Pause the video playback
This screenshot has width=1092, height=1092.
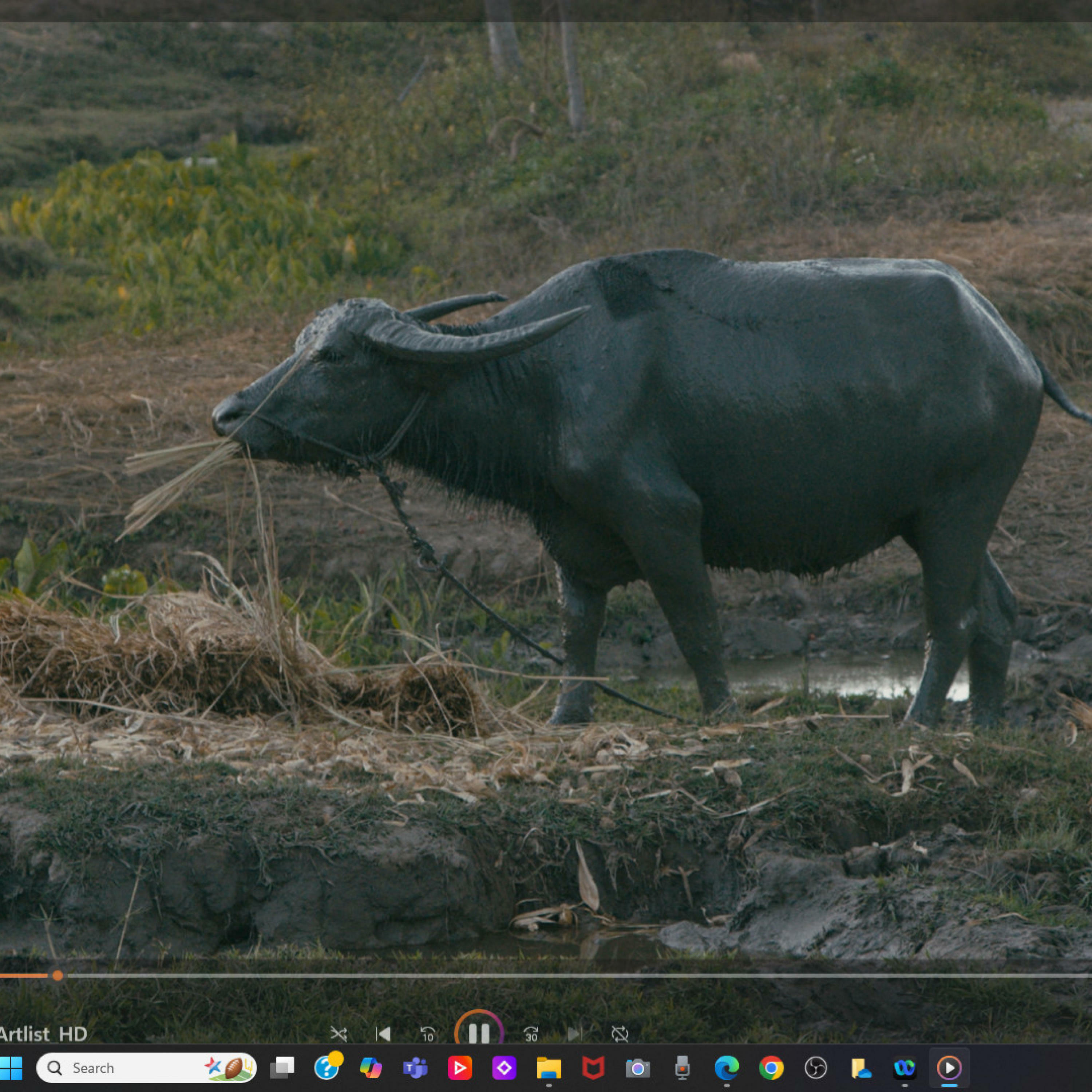(479, 1034)
